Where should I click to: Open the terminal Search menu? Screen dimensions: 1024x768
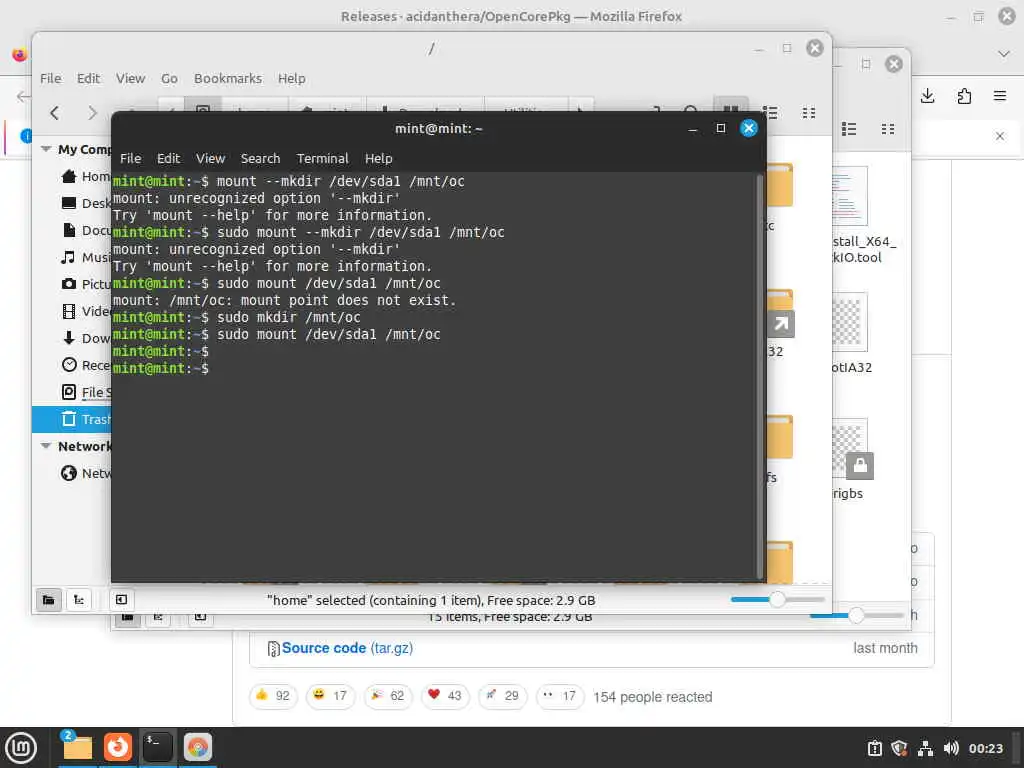click(260, 159)
